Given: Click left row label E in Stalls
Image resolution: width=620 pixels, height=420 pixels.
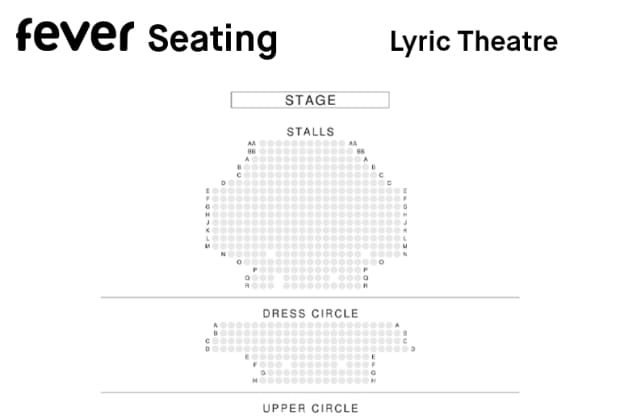Looking at the screenshot, I should click(x=208, y=191).
